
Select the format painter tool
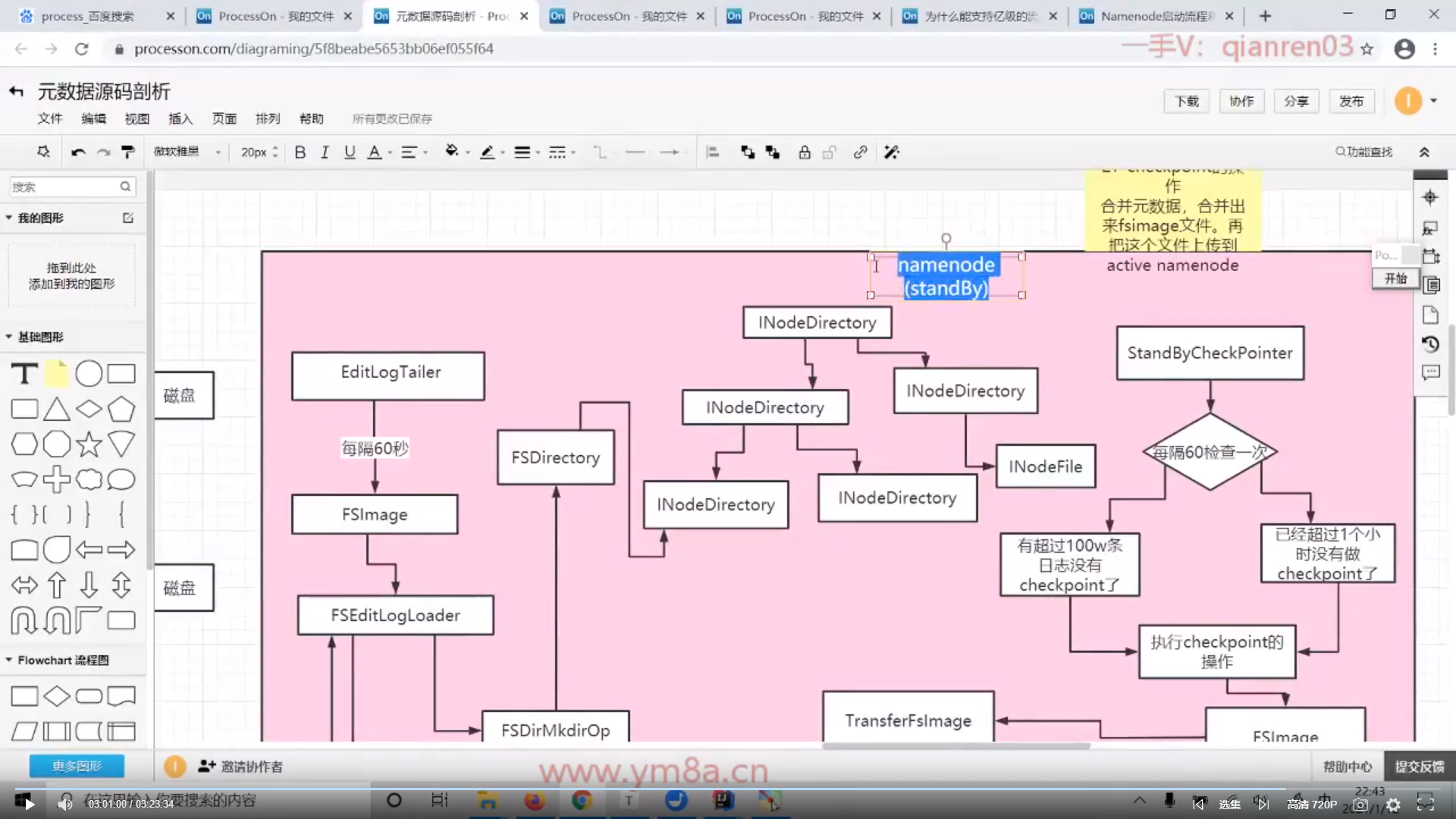point(128,152)
